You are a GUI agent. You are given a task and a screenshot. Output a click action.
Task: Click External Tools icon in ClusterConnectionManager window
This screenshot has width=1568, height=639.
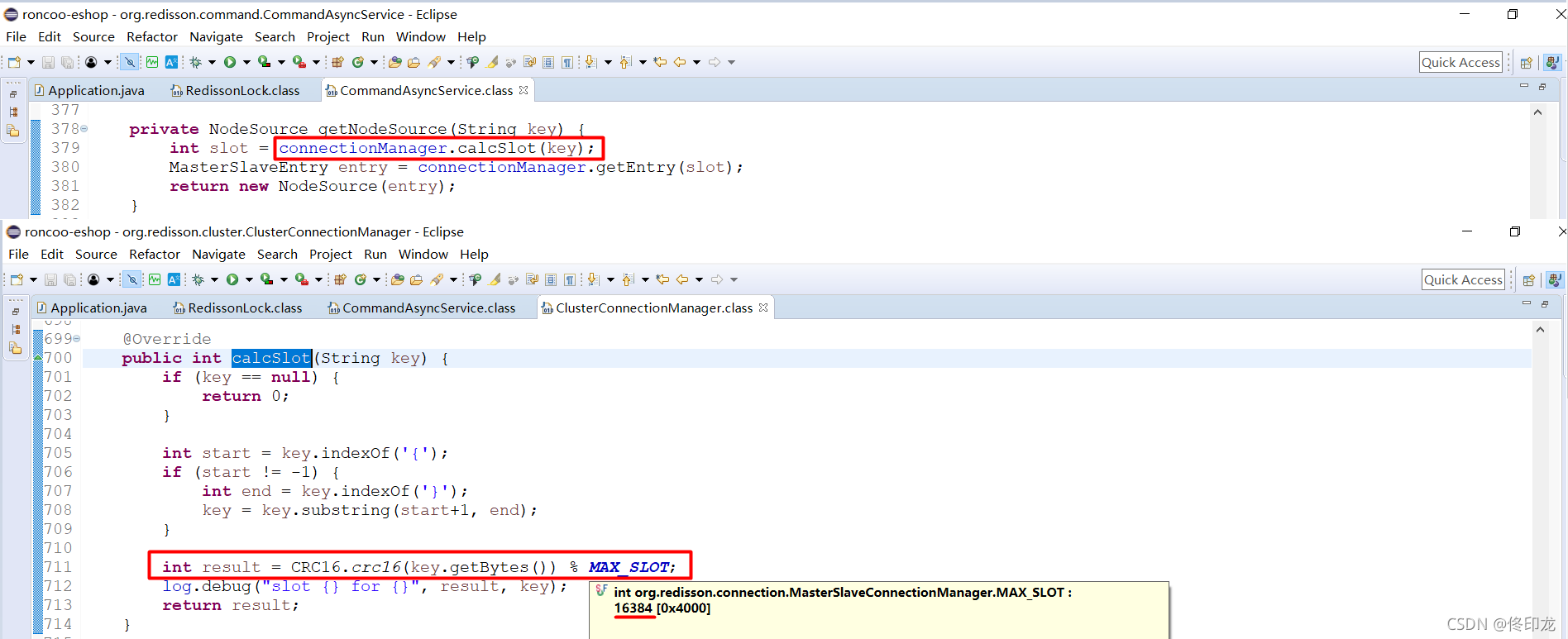click(x=302, y=279)
